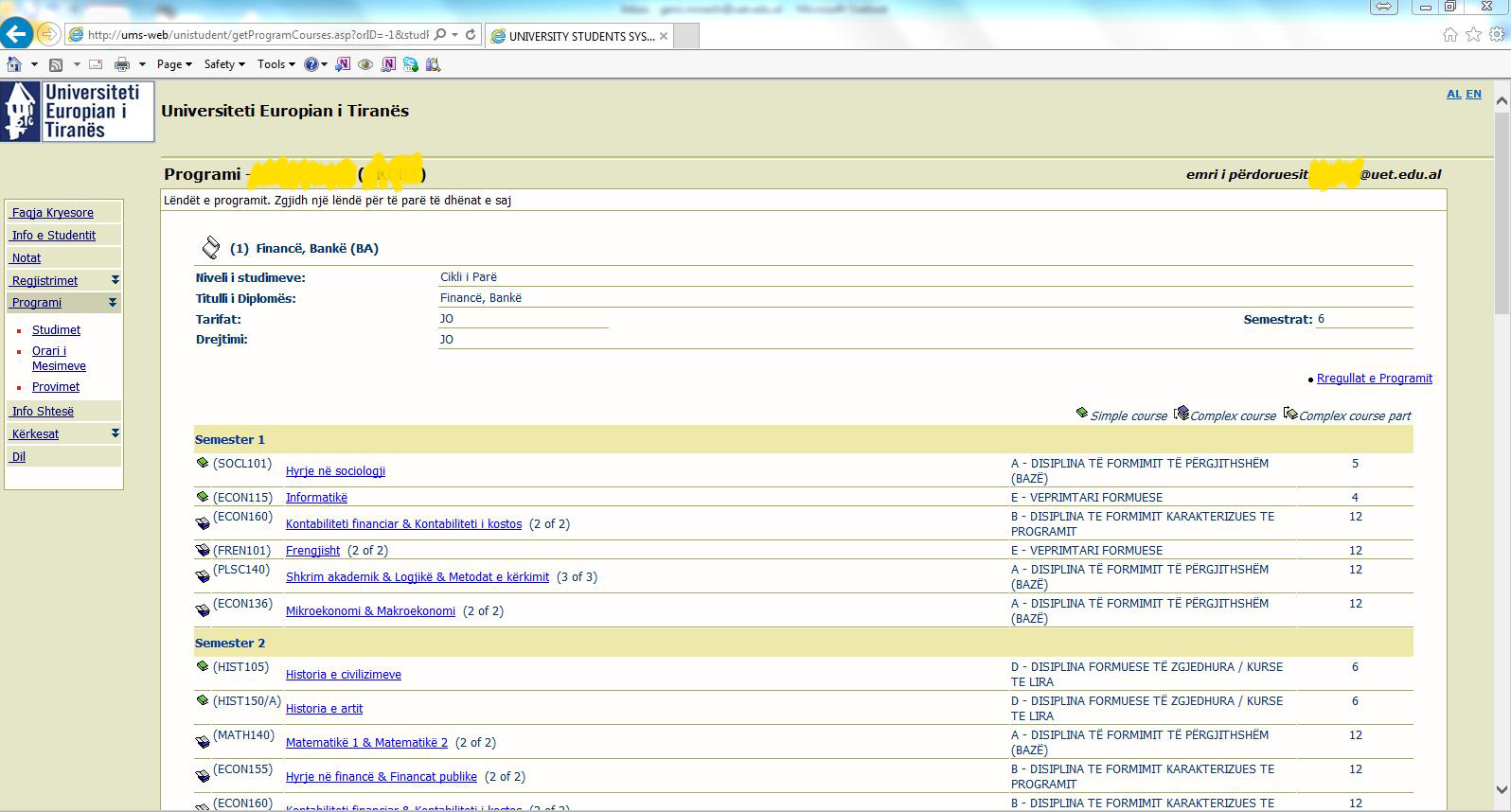Screen dimensions: 1511x812
Task: Refresh the page with reload icon
Action: (471, 35)
